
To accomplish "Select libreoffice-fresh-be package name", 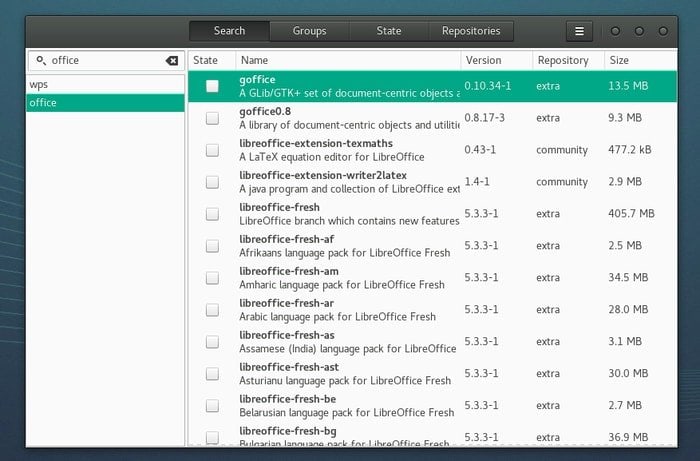I will (x=288, y=399).
